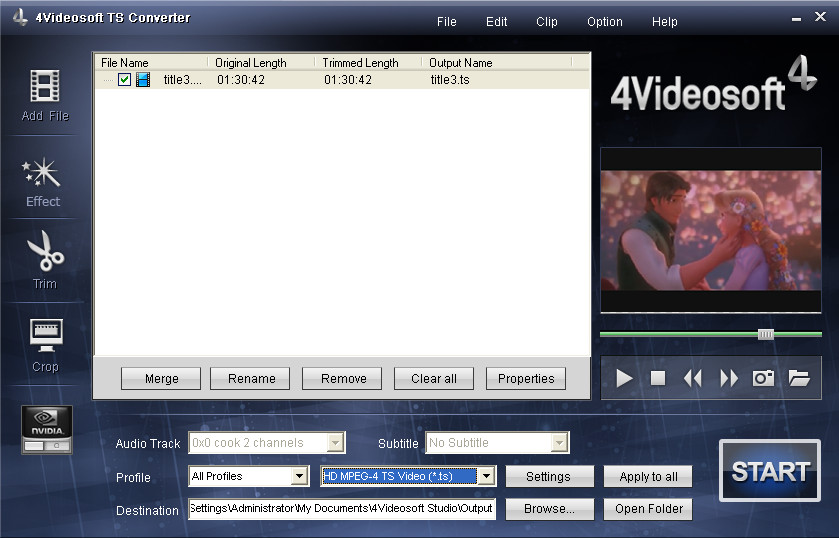
Task: Open profile Settings
Action: tap(550, 476)
